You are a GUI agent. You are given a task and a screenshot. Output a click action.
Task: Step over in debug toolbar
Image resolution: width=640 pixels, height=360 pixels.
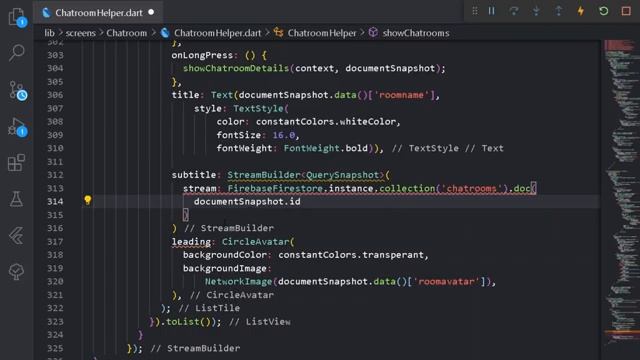(x=514, y=11)
